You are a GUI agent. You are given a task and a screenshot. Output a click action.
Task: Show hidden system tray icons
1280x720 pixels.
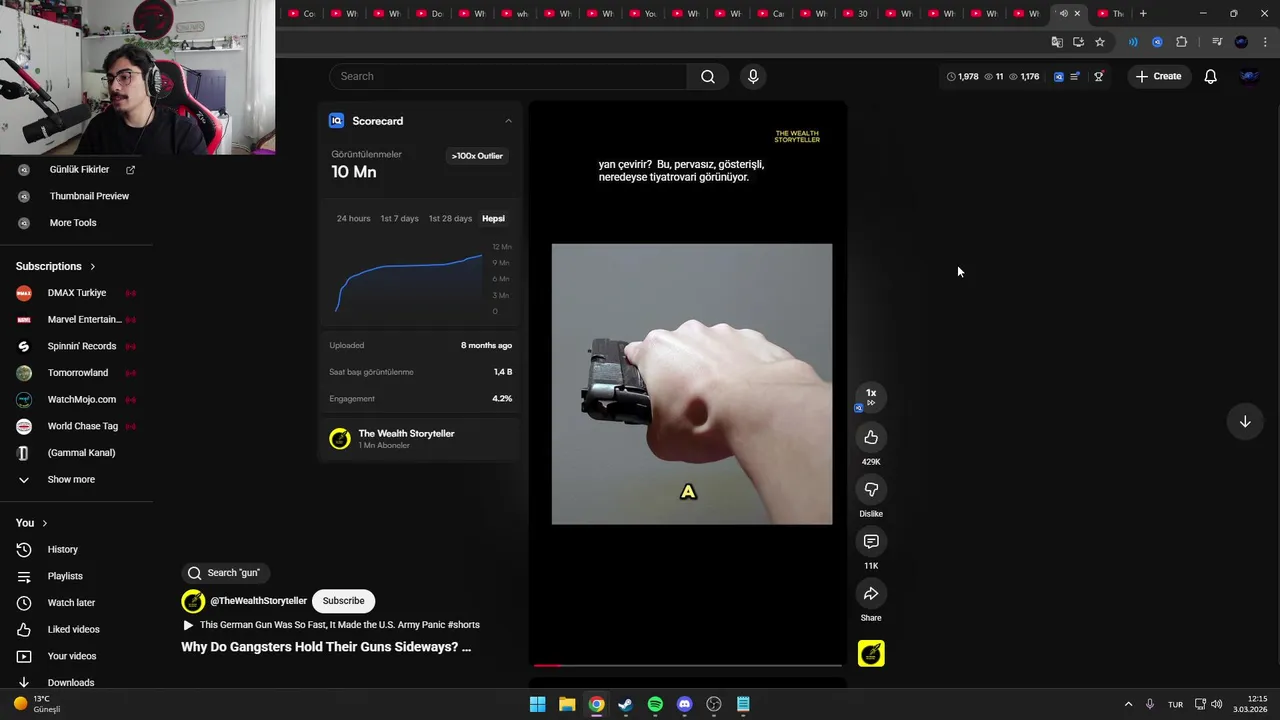(x=1128, y=704)
